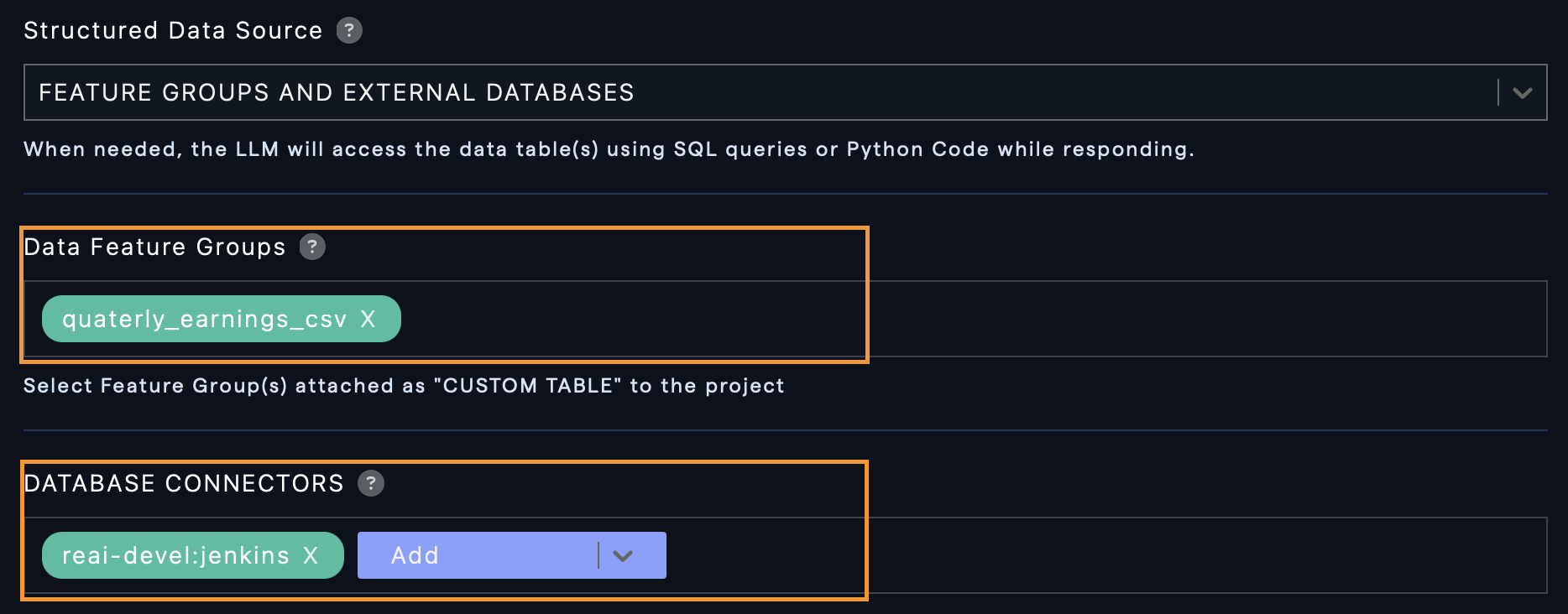
Task: Click the DATABASE CONNECTORS heading text
Action: coord(184,483)
